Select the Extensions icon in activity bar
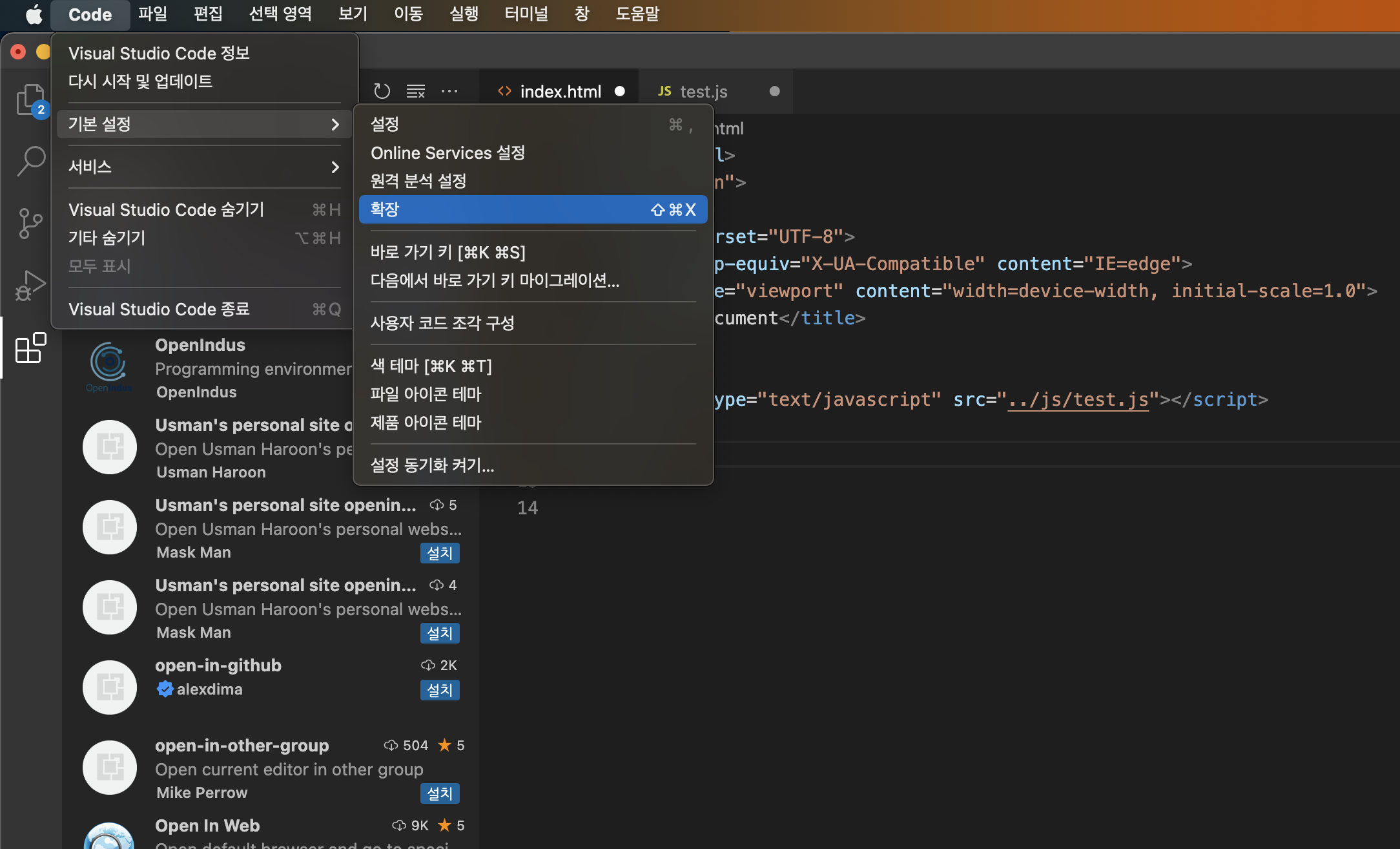Image resolution: width=1400 pixels, height=849 pixels. 30,348
